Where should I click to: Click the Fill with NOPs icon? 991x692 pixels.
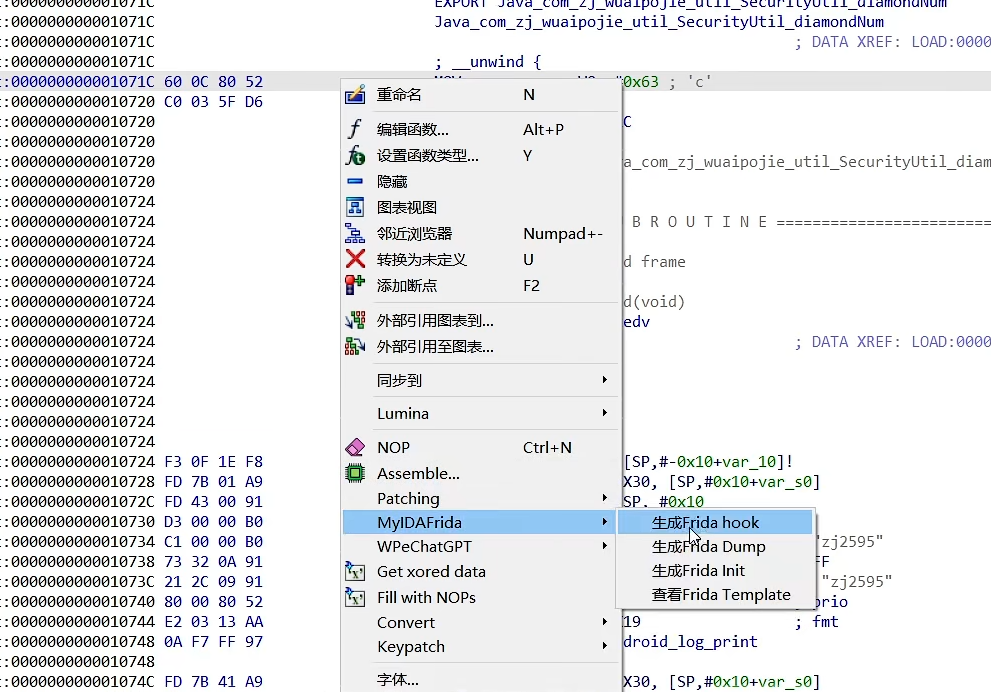click(355, 597)
